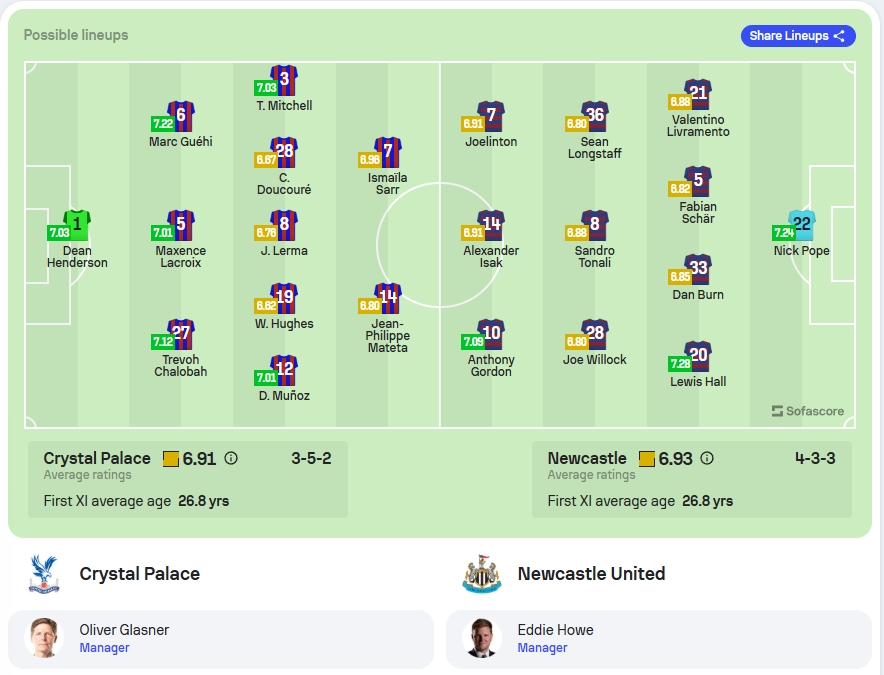The image size is (884, 675).
Task: Click Oliver Glasner's profile photo
Action: pos(44,638)
